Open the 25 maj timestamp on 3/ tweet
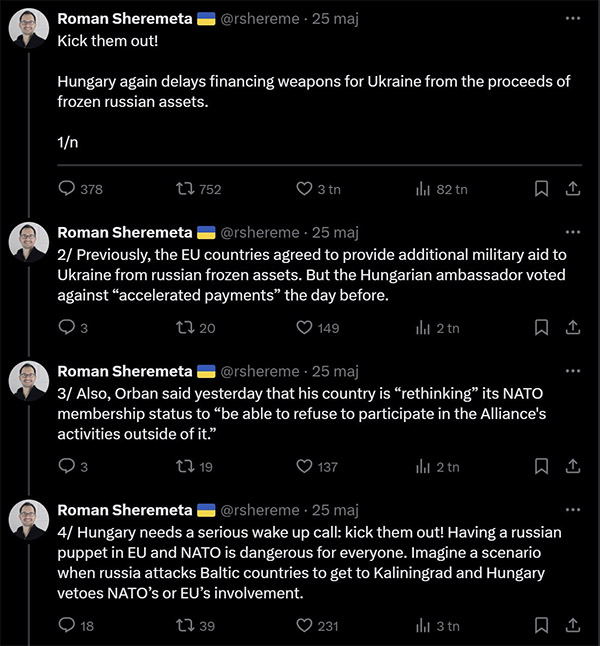Screen dimensions: 600x646 click(x=335, y=371)
